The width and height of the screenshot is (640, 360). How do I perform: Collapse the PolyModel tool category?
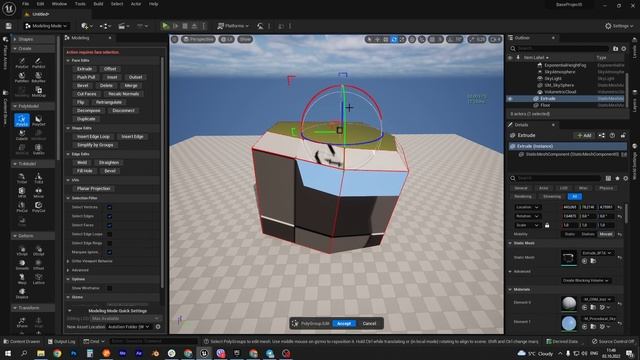tap(15, 106)
